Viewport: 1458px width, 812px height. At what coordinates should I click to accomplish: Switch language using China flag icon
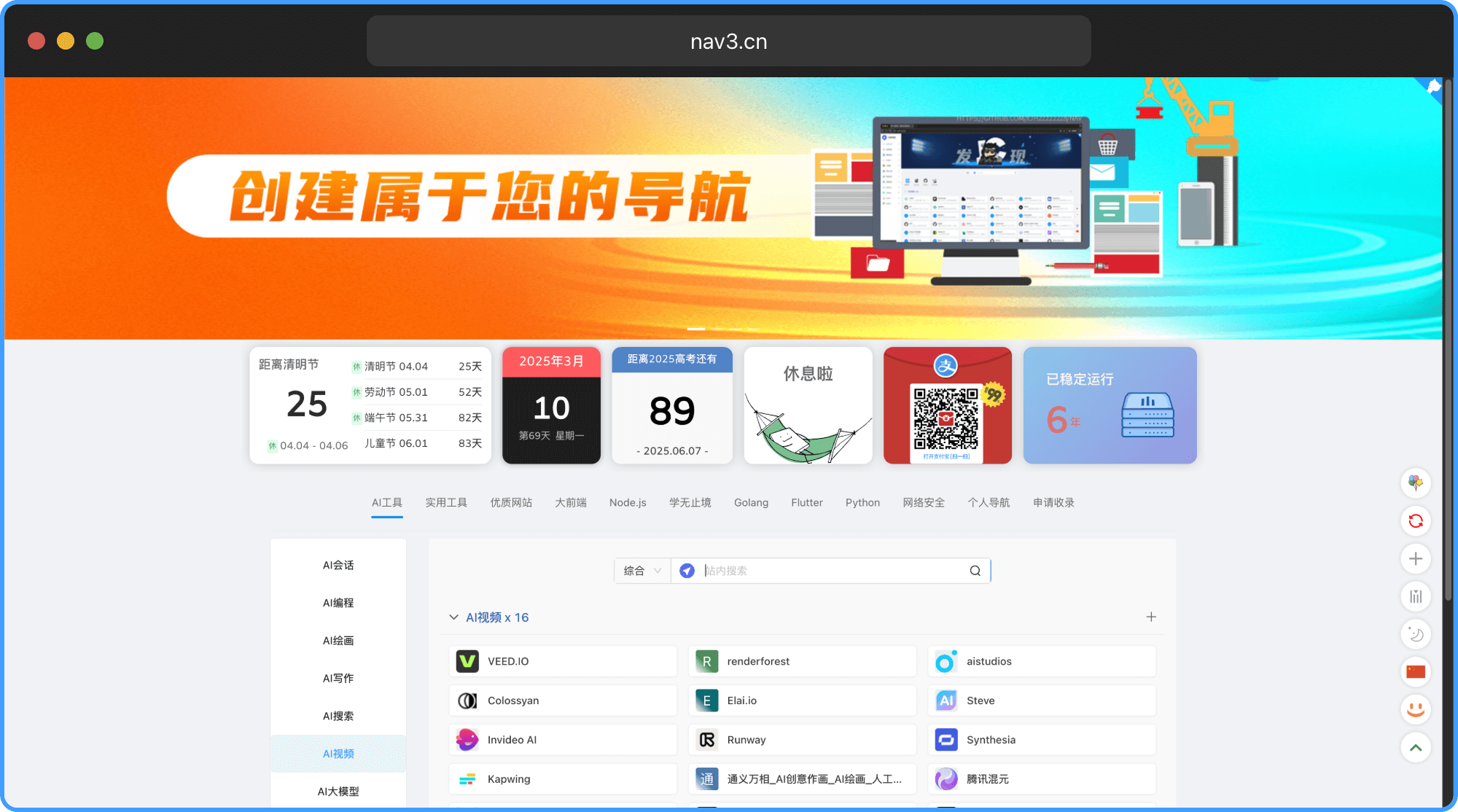point(1416,672)
